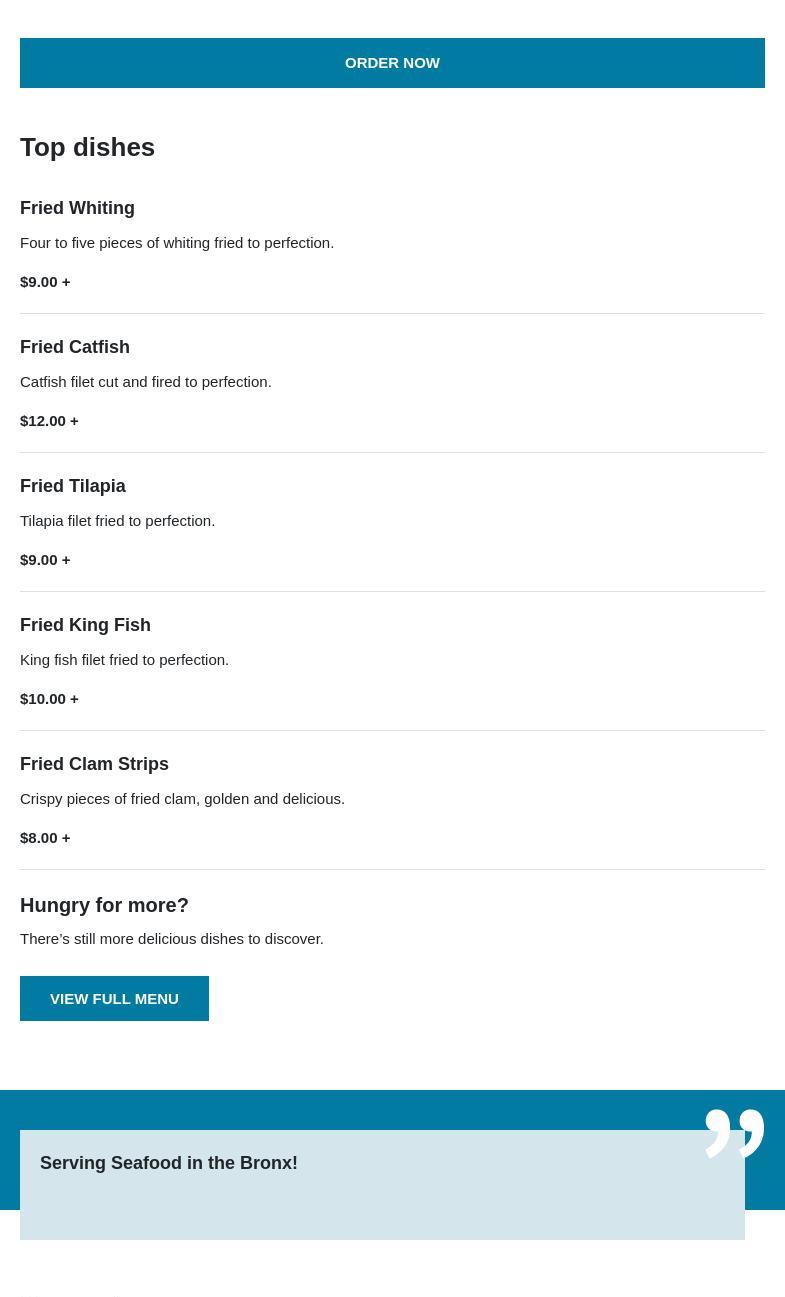Screen dimensions: 785x1297
Task: Click the Fried Whiting $9.00 + price
Action: point(45,281)
